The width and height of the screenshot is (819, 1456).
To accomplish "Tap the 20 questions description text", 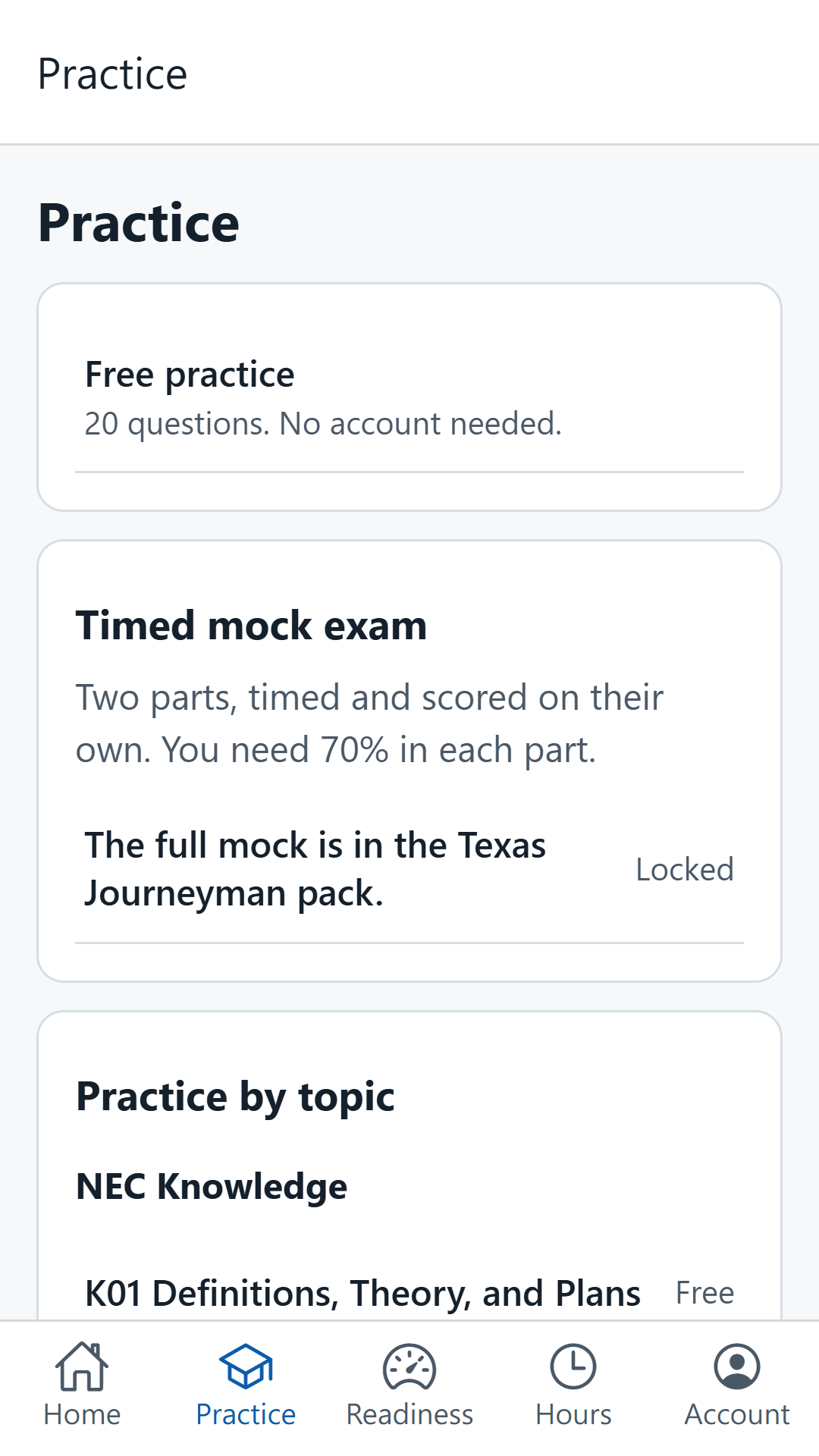I will tap(323, 424).
